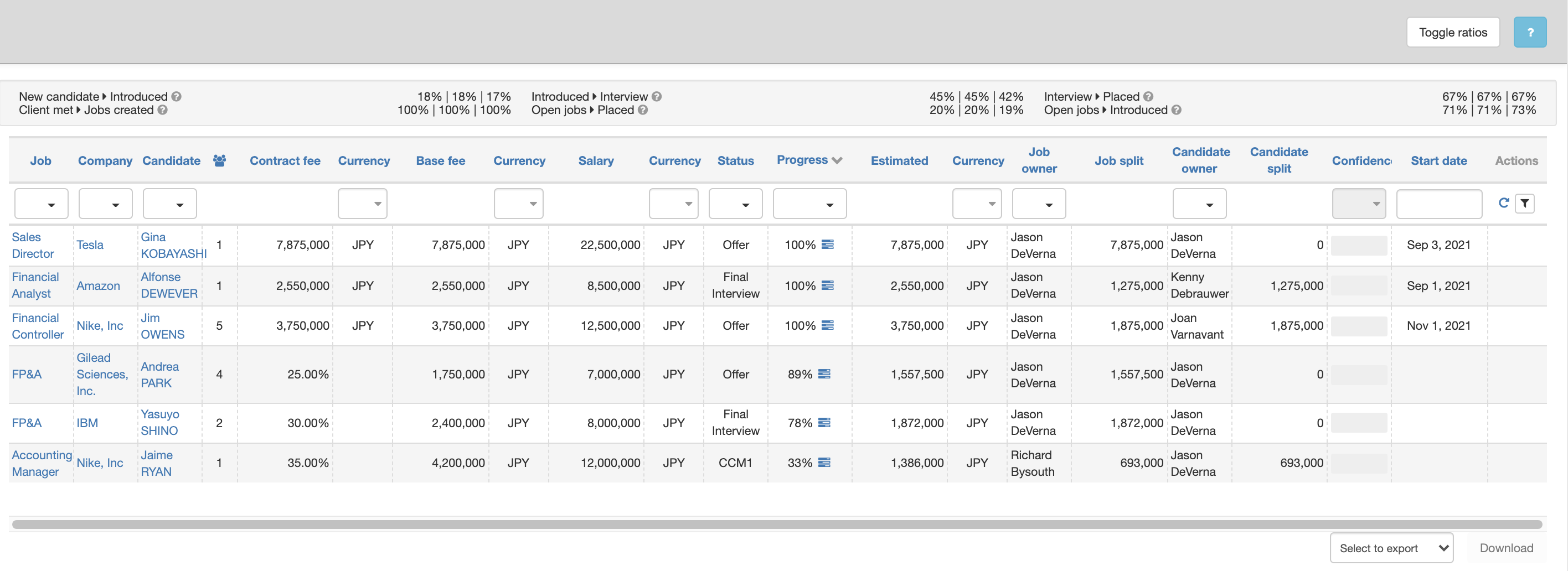This screenshot has width=1568, height=571.
Task: Click Toggle ratios button
Action: (x=1453, y=32)
